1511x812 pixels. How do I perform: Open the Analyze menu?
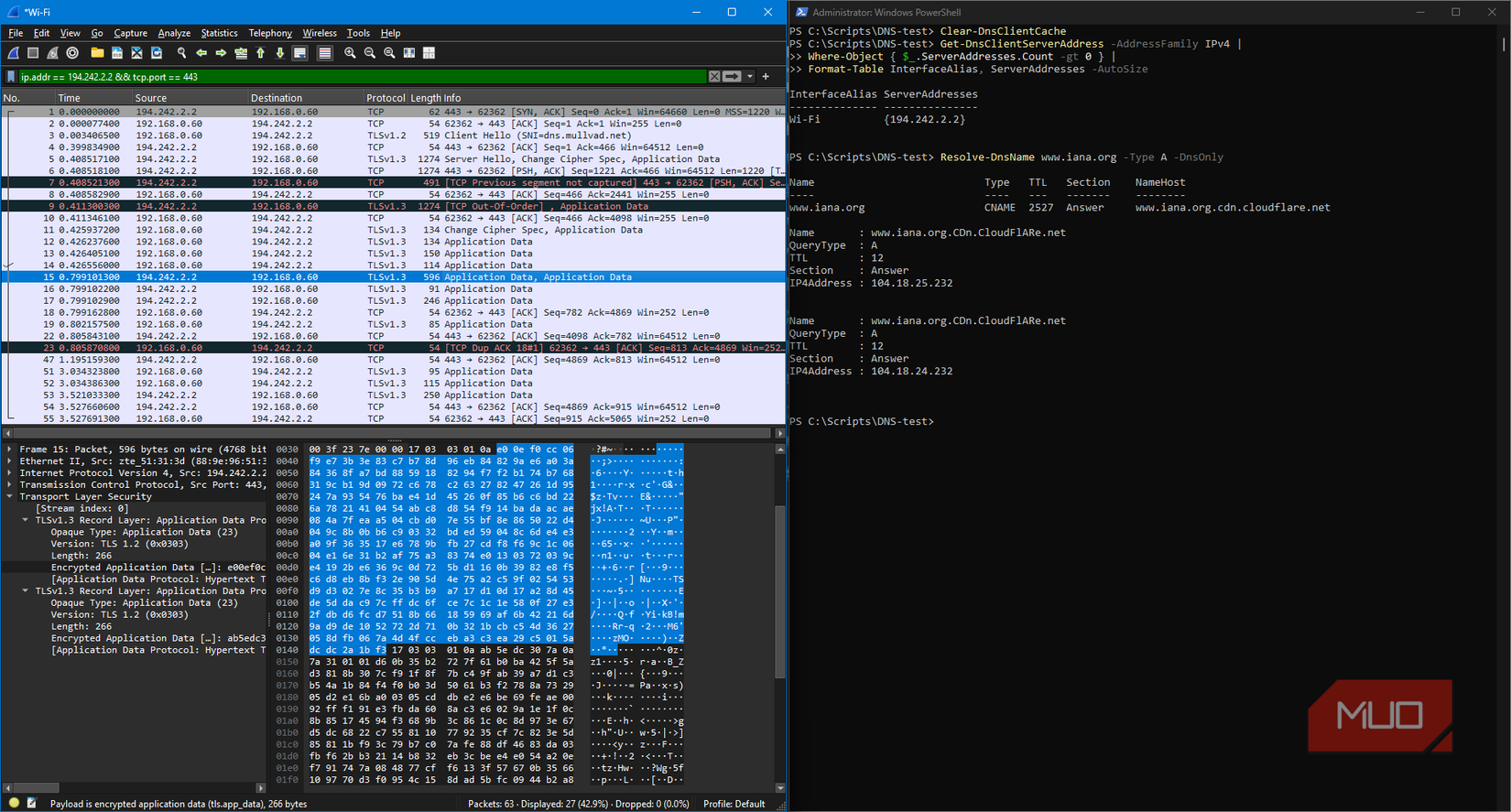pos(174,33)
